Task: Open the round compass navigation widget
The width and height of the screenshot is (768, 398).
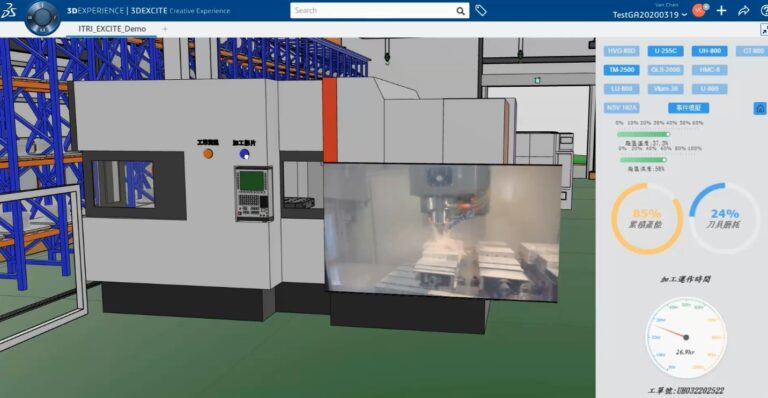Action: pos(42,18)
